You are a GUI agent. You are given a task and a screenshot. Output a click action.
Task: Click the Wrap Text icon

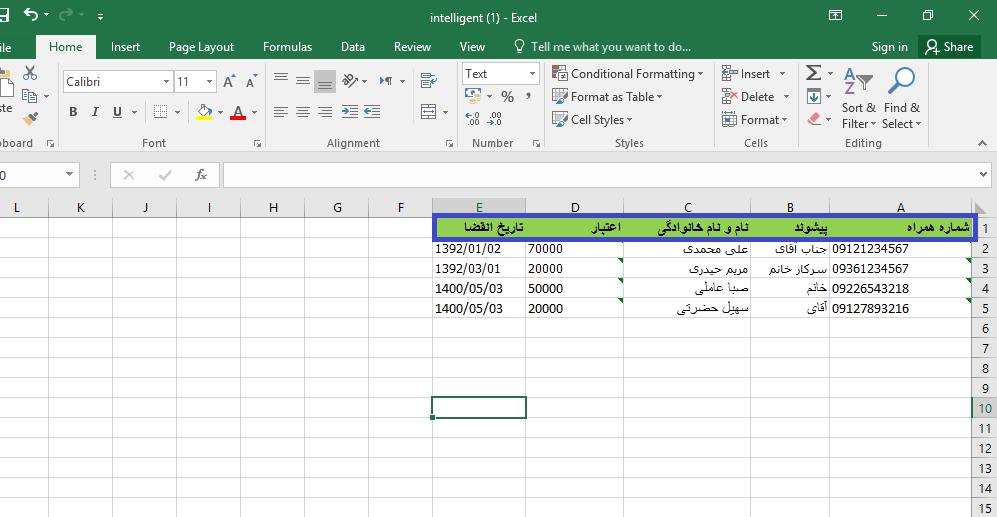429,82
